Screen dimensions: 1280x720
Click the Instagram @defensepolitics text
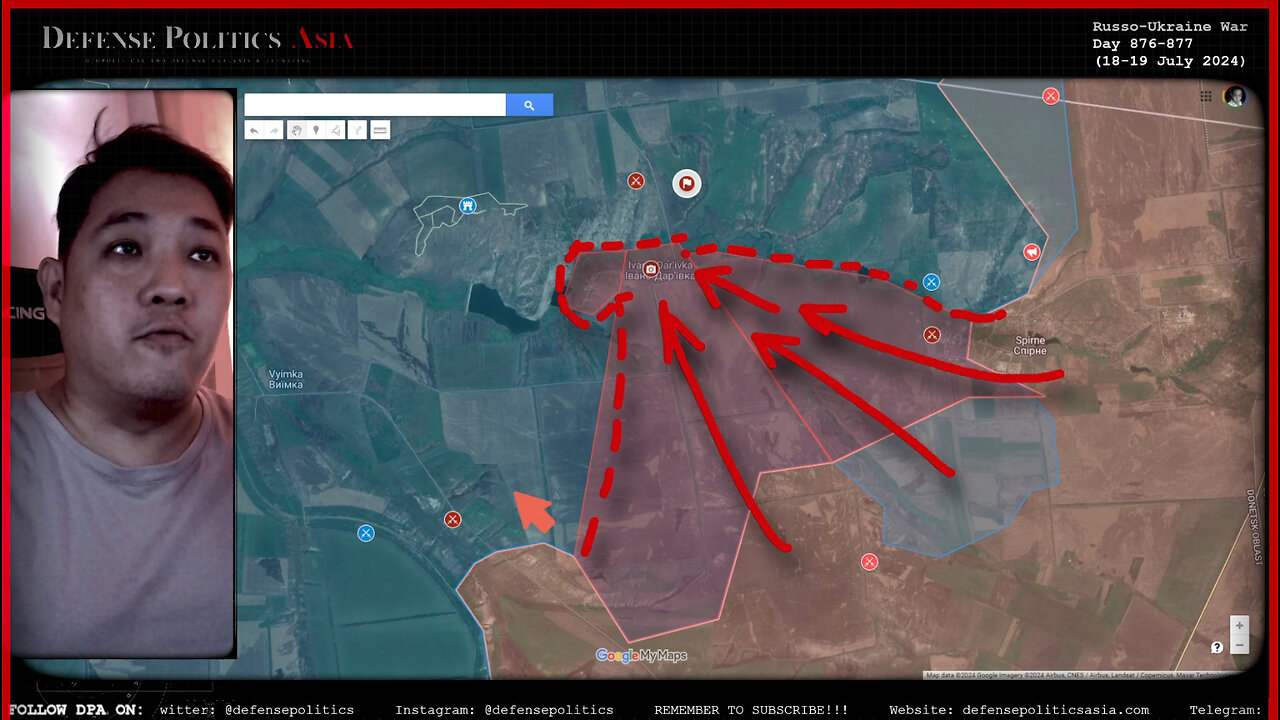[x=504, y=710]
